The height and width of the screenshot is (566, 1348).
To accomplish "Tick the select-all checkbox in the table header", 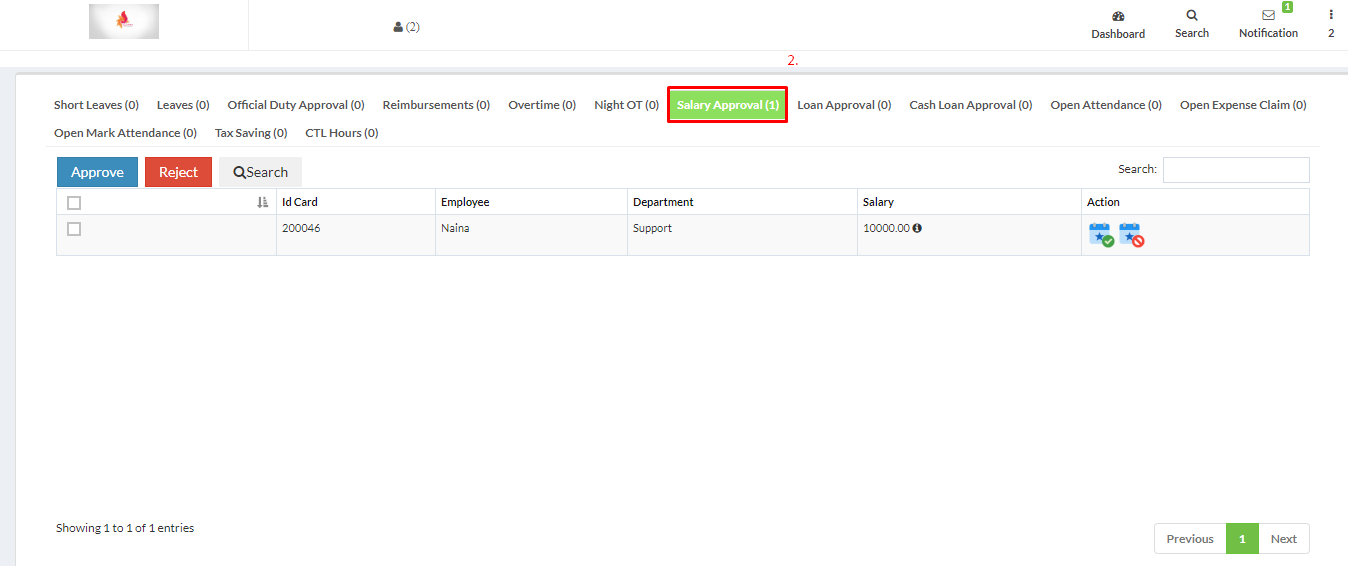I will coord(74,203).
